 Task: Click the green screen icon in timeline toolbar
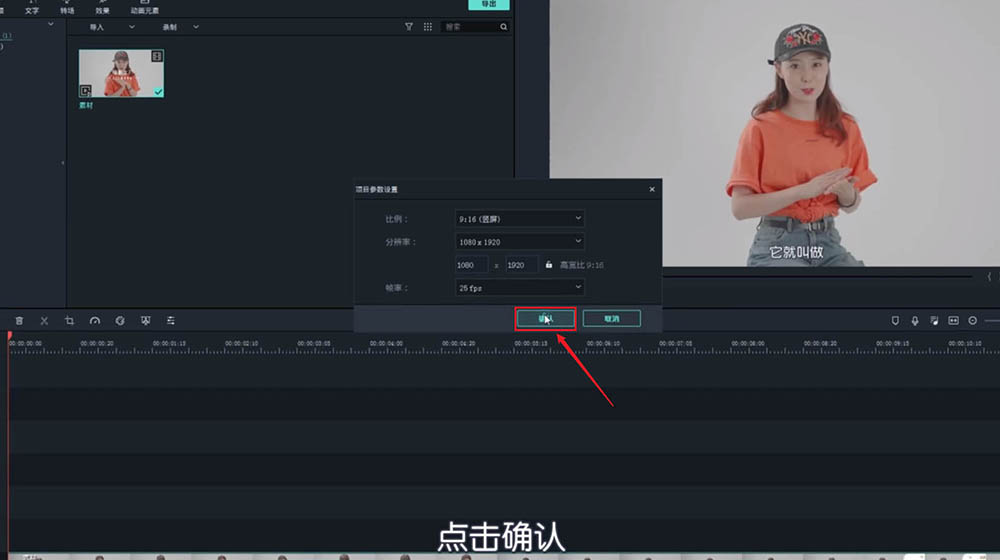(145, 321)
